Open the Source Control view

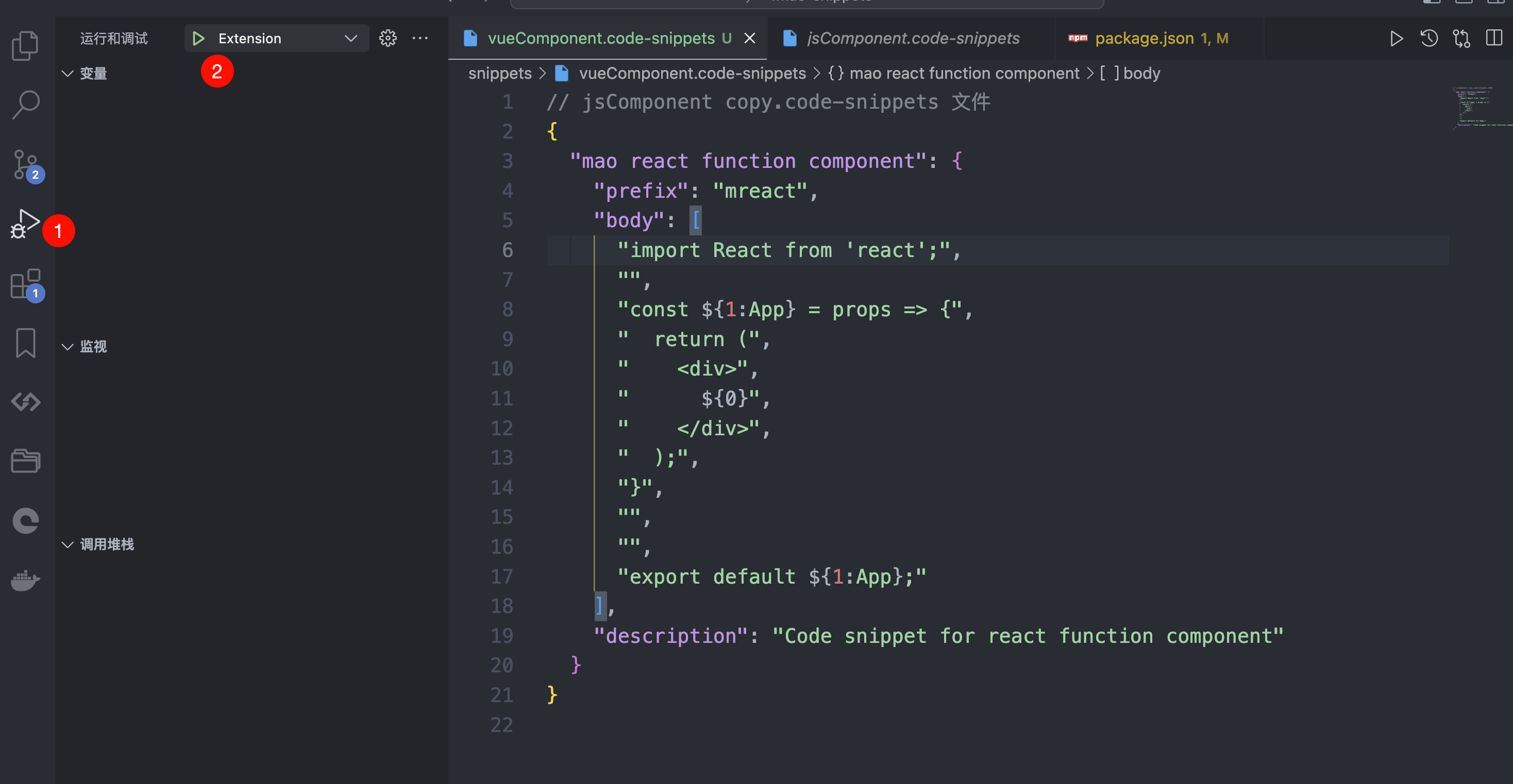26,165
